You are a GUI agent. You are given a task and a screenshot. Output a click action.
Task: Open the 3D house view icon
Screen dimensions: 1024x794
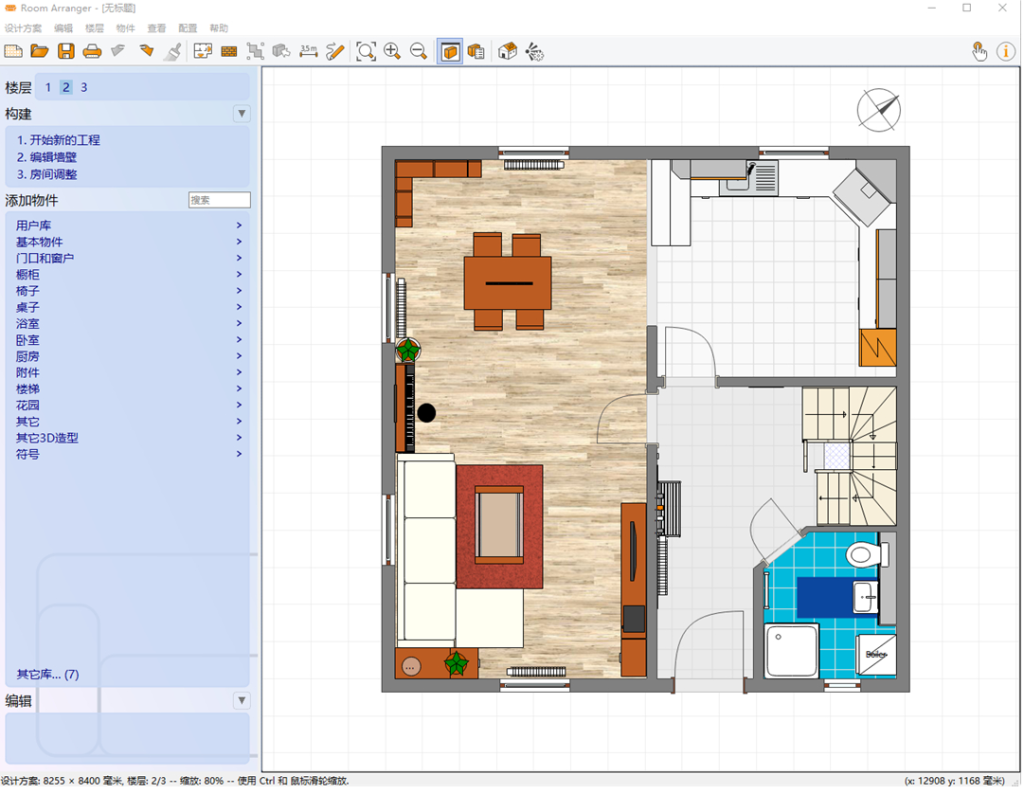click(507, 52)
